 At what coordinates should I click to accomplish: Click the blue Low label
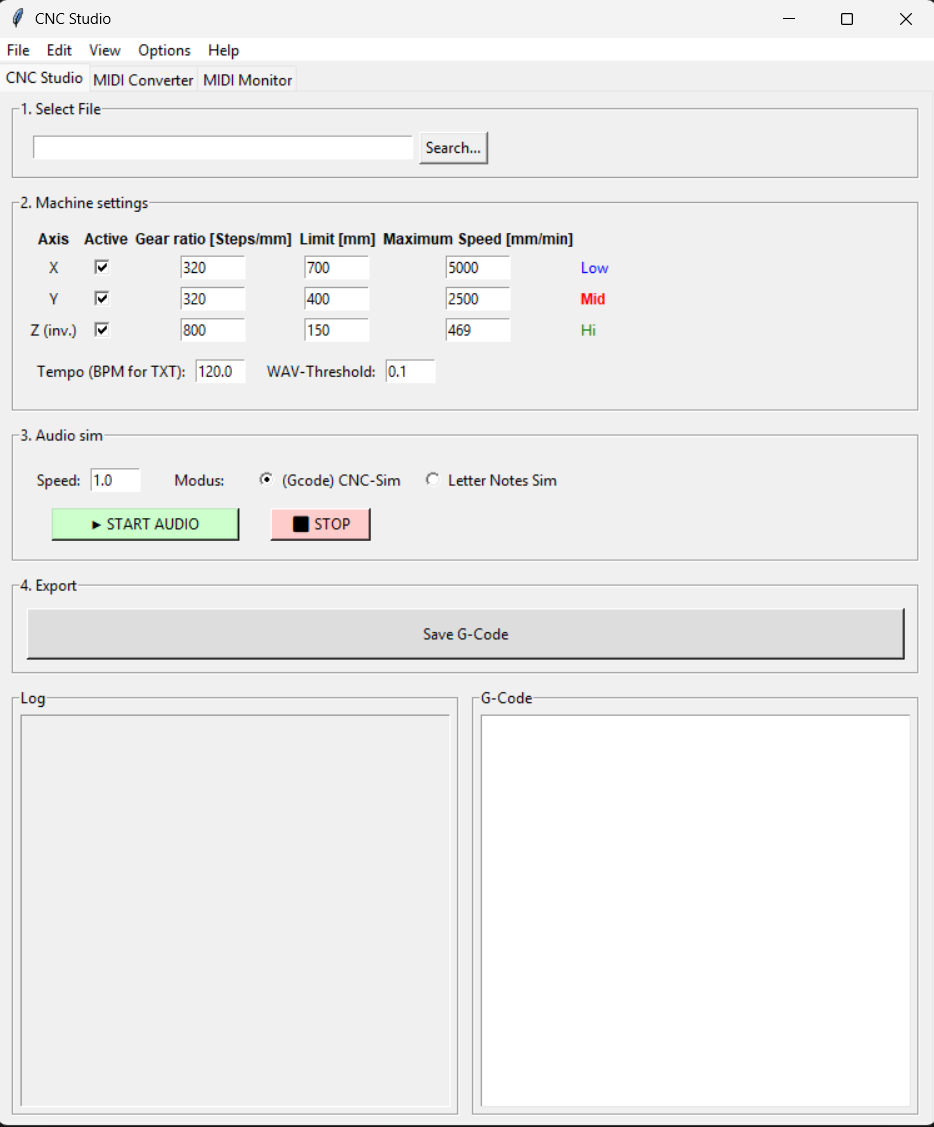594,267
